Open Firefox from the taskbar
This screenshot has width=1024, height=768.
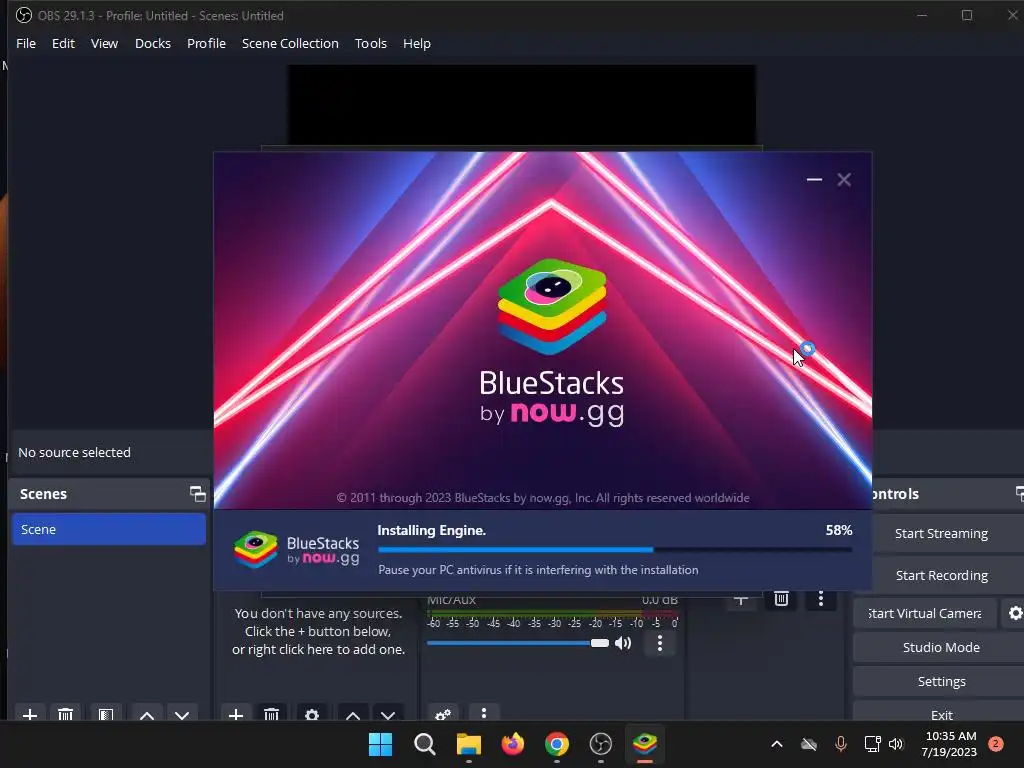tap(513, 744)
